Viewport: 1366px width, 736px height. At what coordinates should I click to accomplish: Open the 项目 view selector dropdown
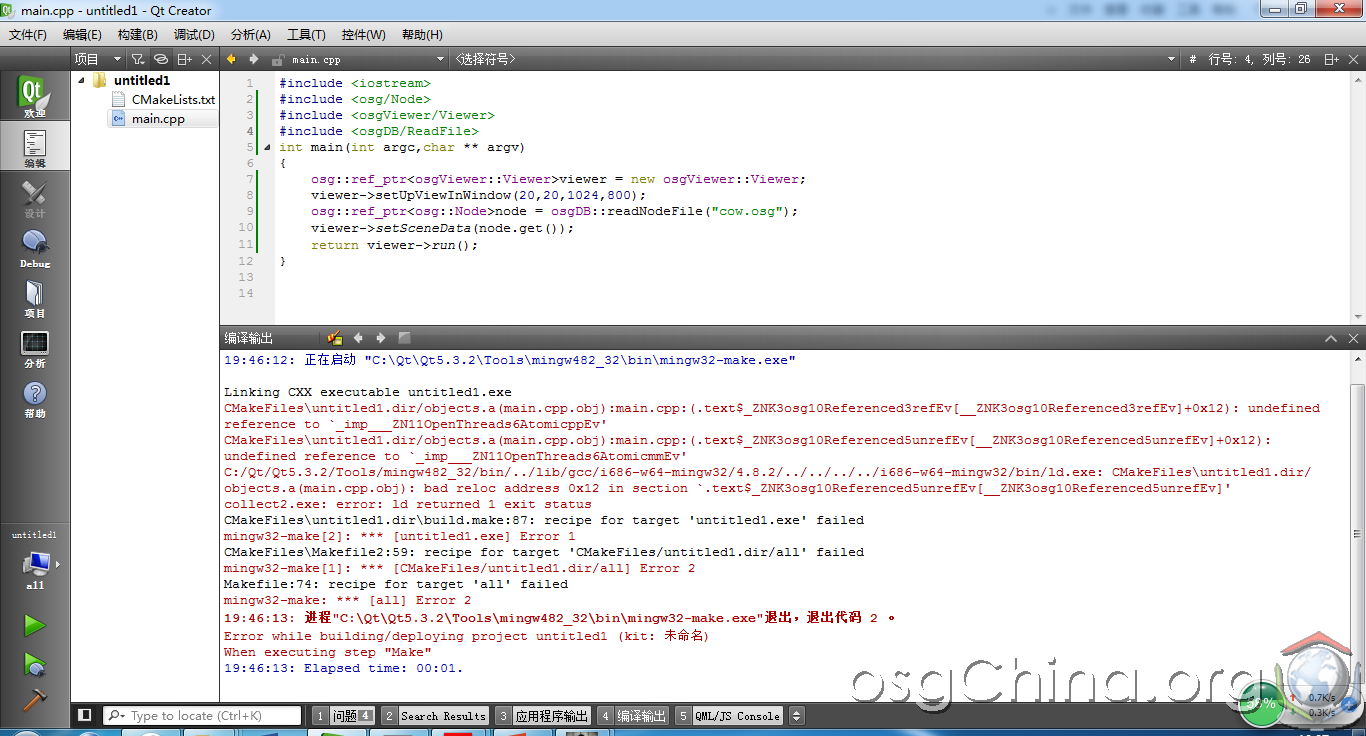tap(99, 60)
